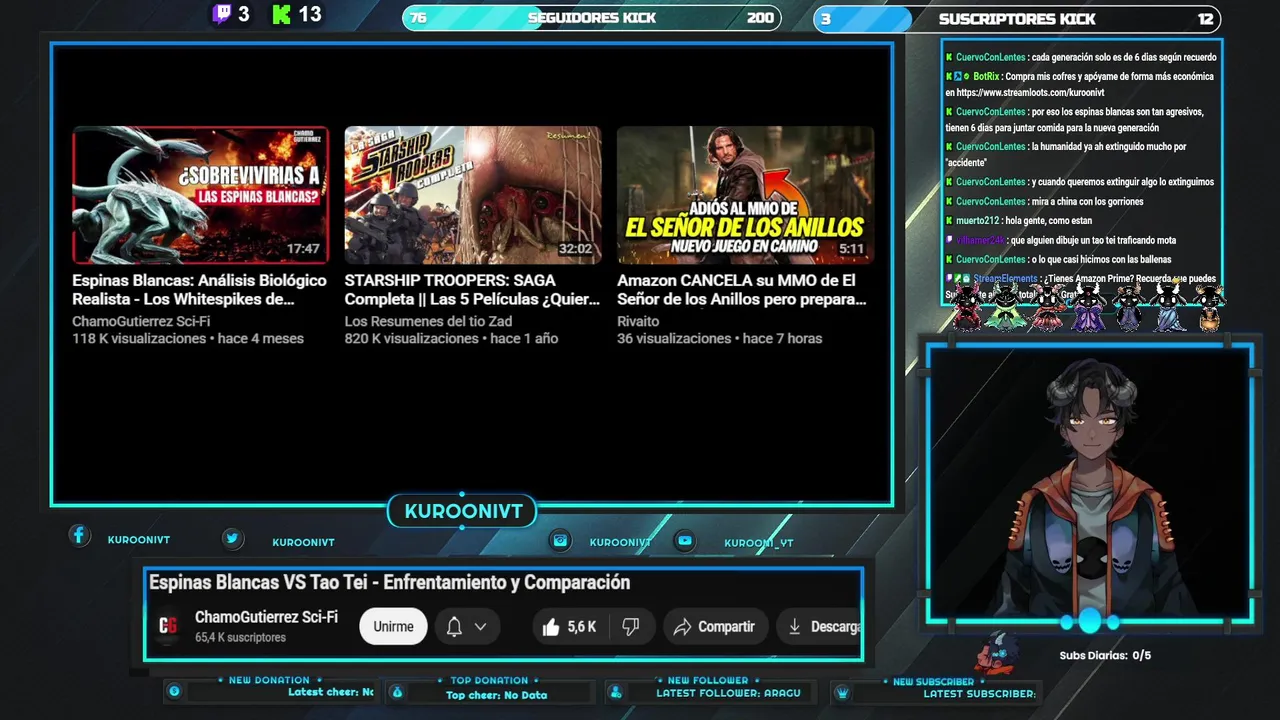Click the 17:47 duration badge
Screen dimensions: 1280x720
[x=303, y=249]
